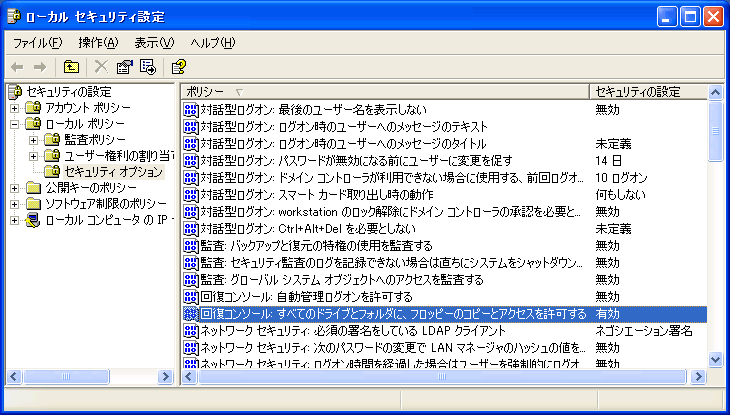
Task: Open the 表示(V) menu
Action: [x=154, y=43]
